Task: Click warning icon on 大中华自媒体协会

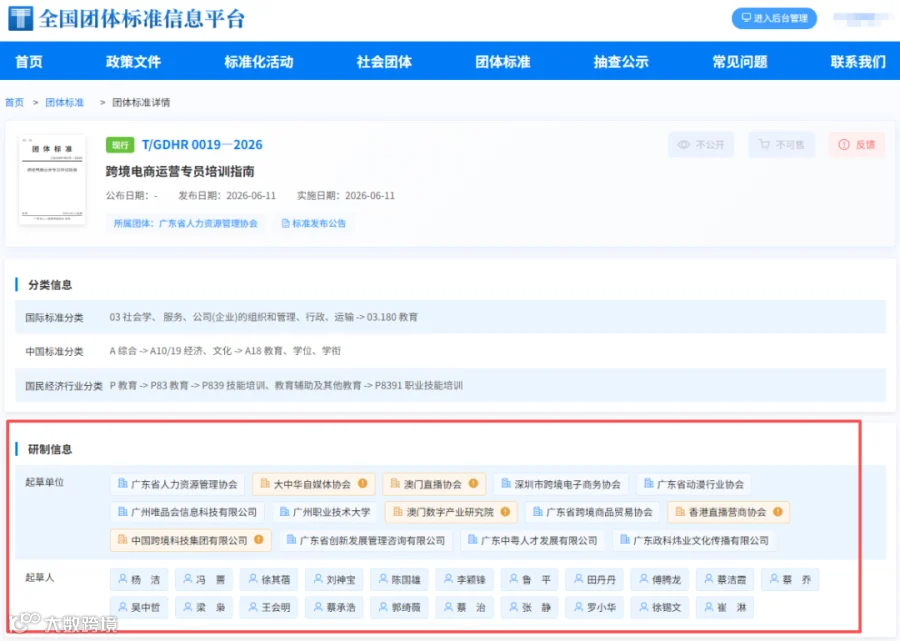Action: tap(363, 483)
